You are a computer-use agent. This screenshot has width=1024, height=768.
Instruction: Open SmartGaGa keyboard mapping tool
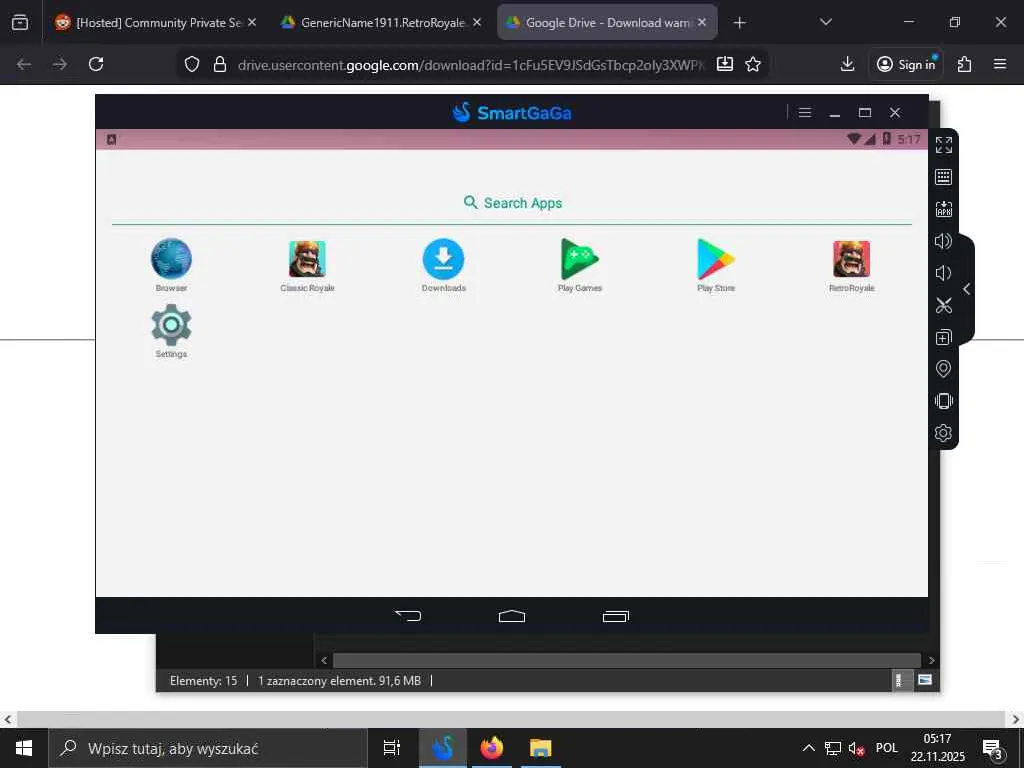click(944, 177)
